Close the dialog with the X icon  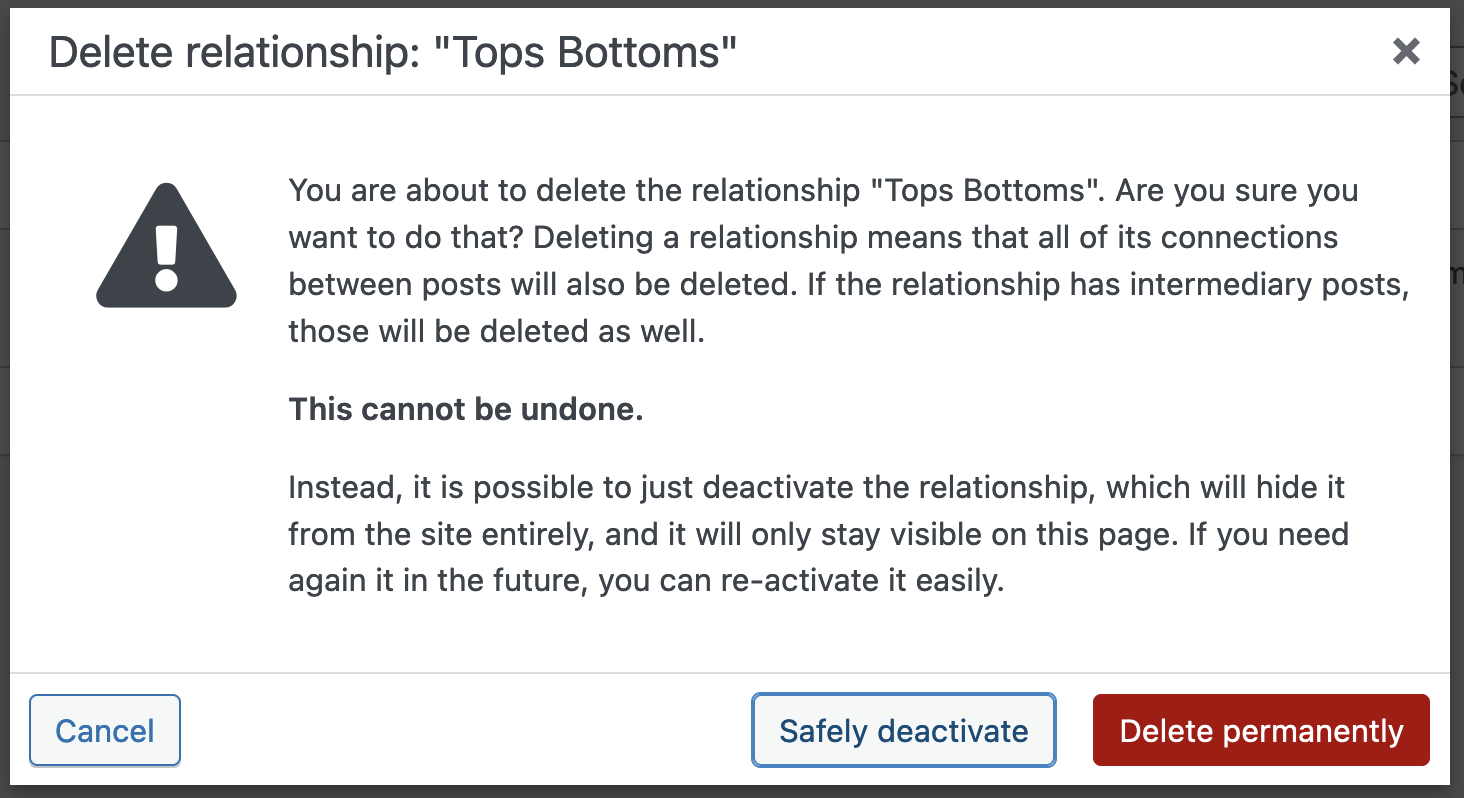point(1406,51)
